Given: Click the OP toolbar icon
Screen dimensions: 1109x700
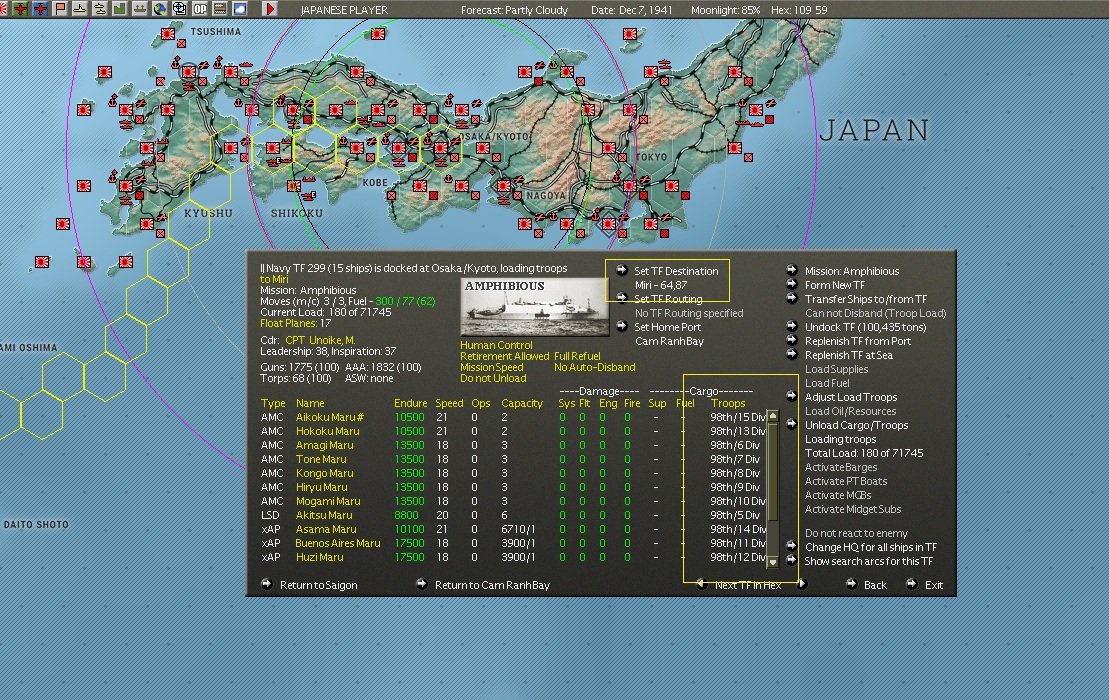Looking at the screenshot, I should [x=200, y=9].
